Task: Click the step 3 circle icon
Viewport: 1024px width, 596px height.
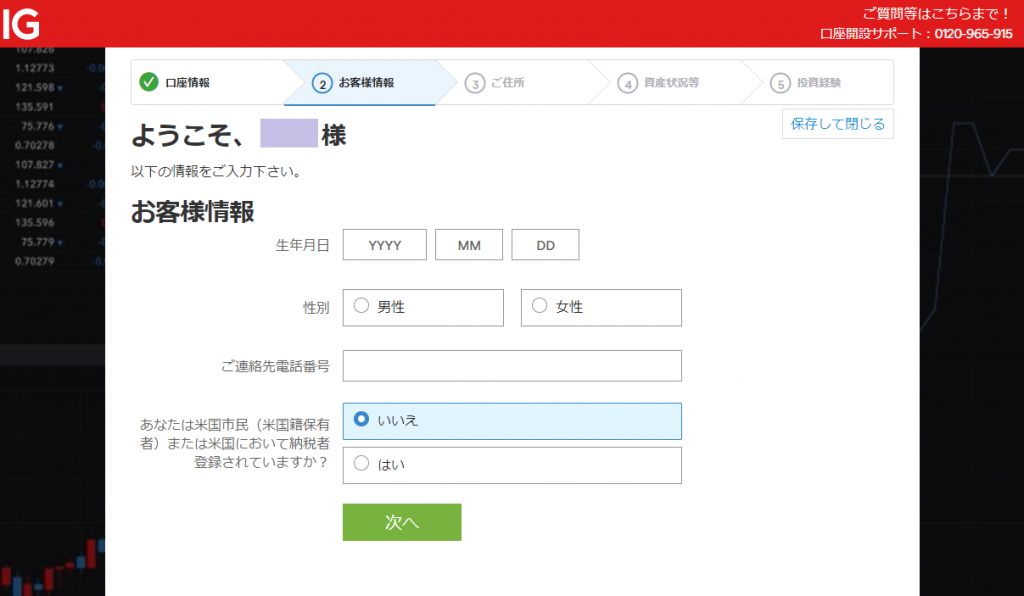Action: click(x=475, y=84)
